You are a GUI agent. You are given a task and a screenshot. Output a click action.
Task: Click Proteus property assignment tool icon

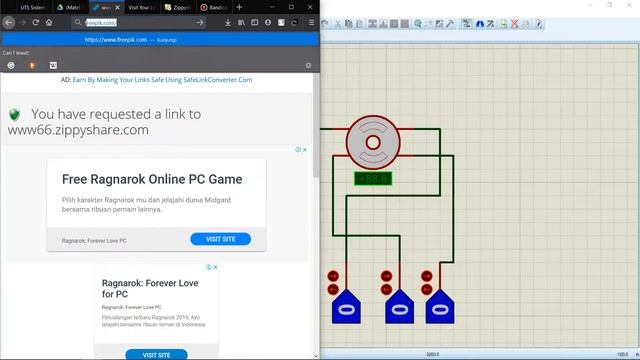point(490,24)
